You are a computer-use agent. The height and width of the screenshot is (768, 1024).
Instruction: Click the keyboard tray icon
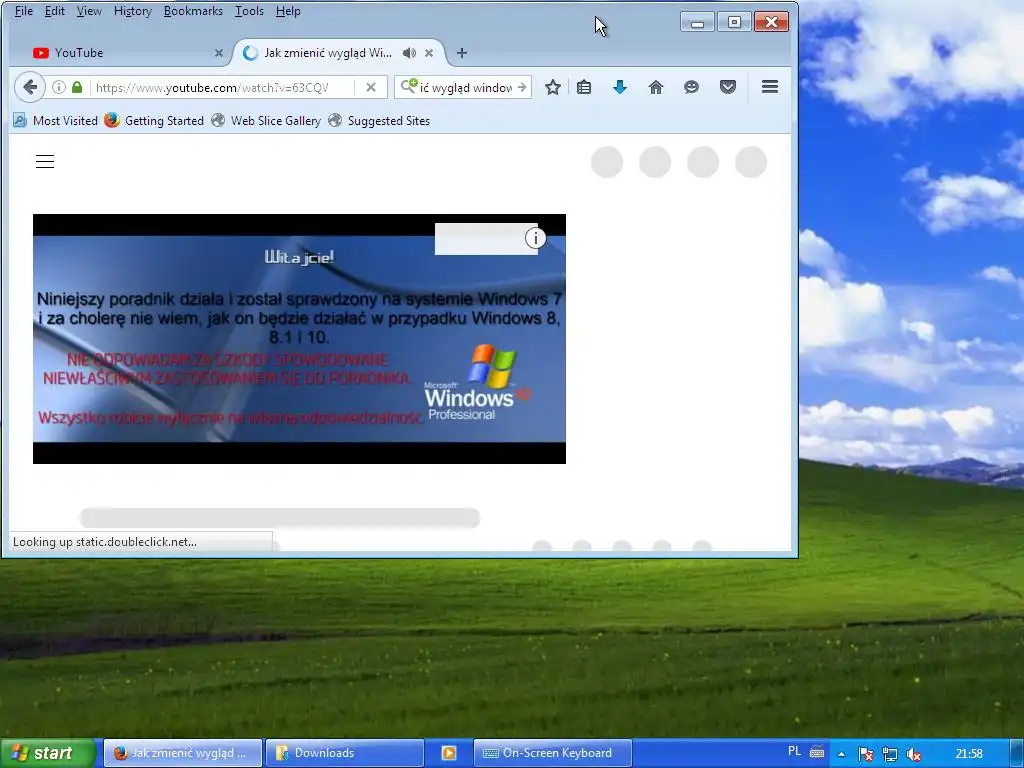(x=817, y=752)
